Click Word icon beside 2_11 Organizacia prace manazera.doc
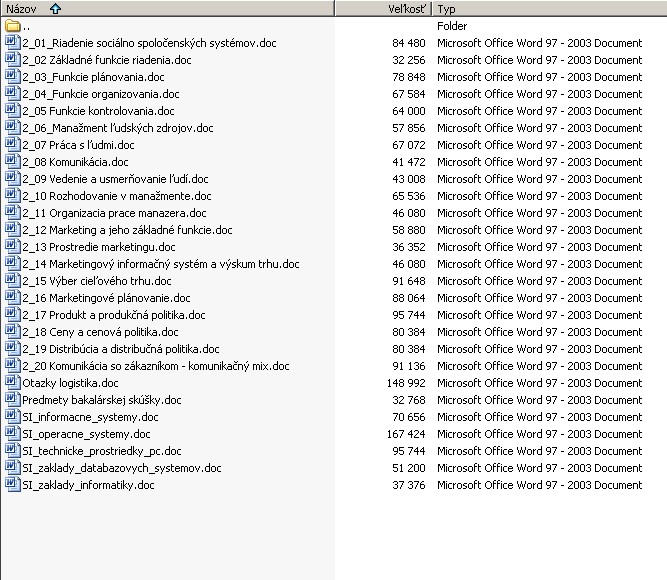667x580 pixels. (13, 213)
